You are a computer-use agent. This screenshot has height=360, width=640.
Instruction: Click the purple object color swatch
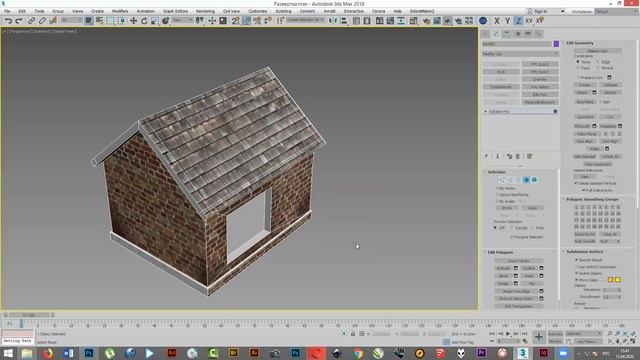coord(556,44)
